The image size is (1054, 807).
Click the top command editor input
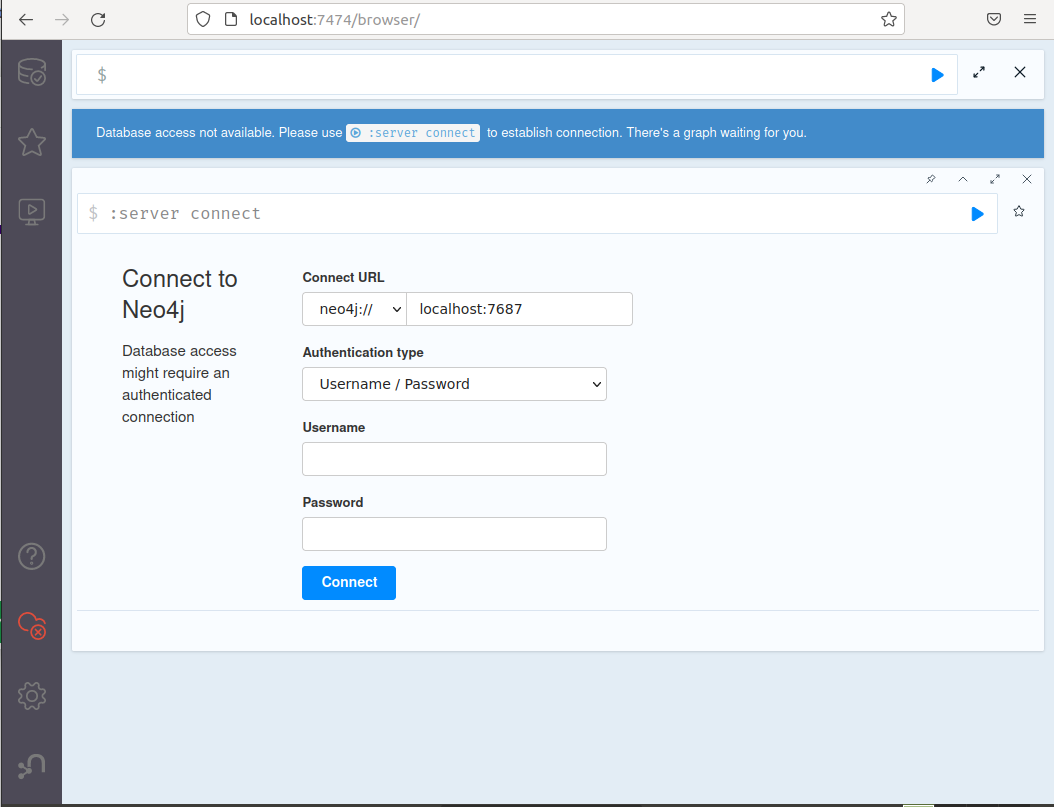point(516,75)
